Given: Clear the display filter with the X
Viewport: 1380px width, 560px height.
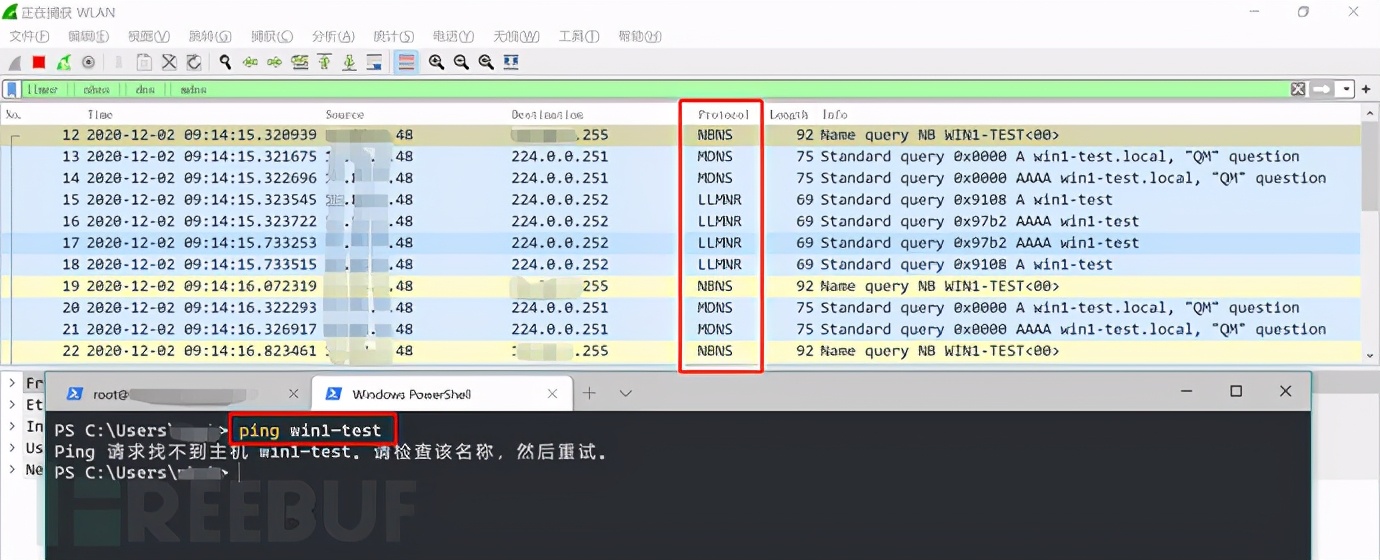Looking at the screenshot, I should [1298, 89].
